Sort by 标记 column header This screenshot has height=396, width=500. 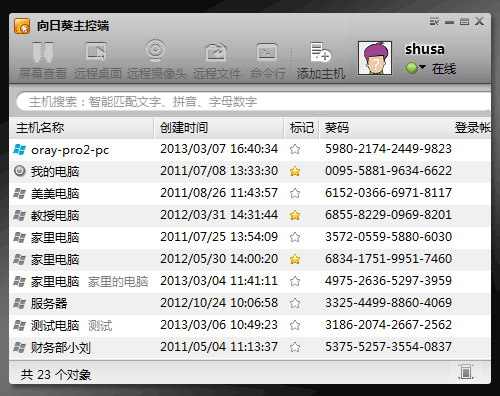coord(302,128)
